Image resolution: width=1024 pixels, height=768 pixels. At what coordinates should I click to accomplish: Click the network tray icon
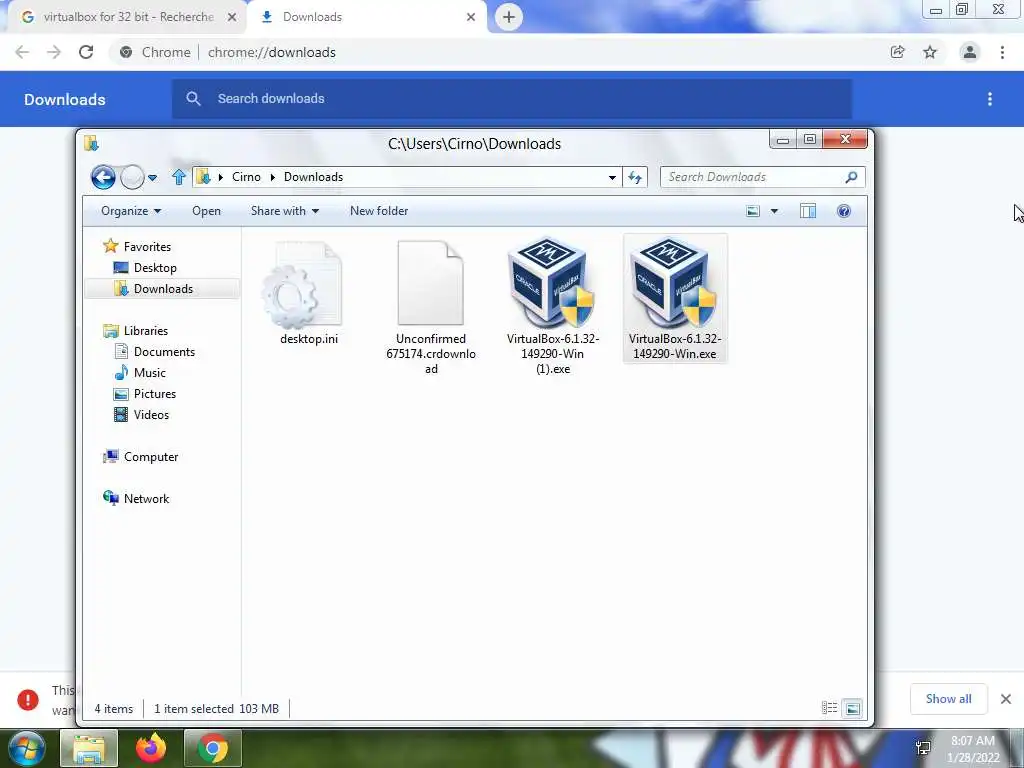coord(923,748)
